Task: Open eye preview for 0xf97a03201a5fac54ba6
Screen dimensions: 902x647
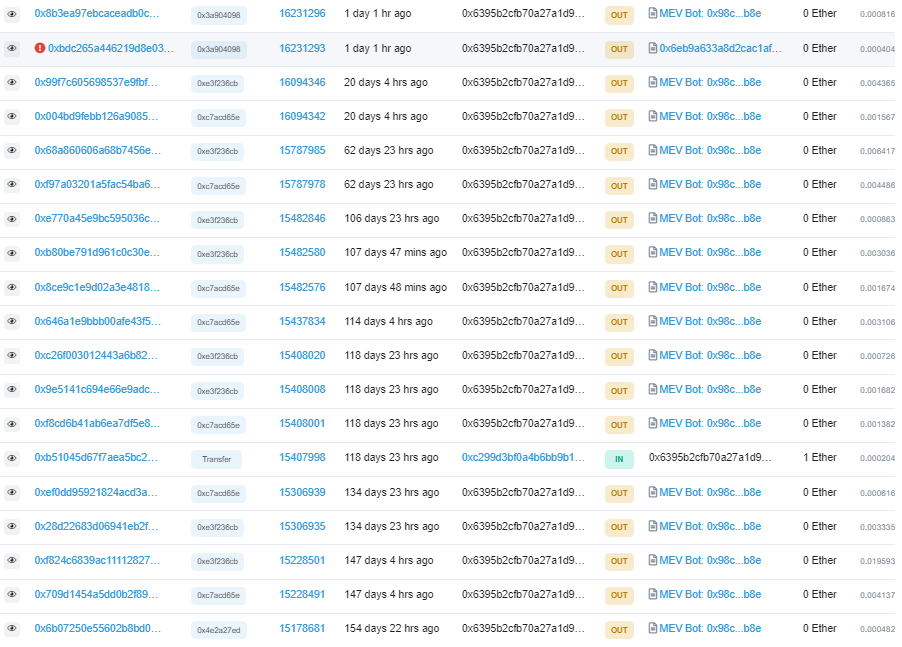Action: [x=12, y=185]
